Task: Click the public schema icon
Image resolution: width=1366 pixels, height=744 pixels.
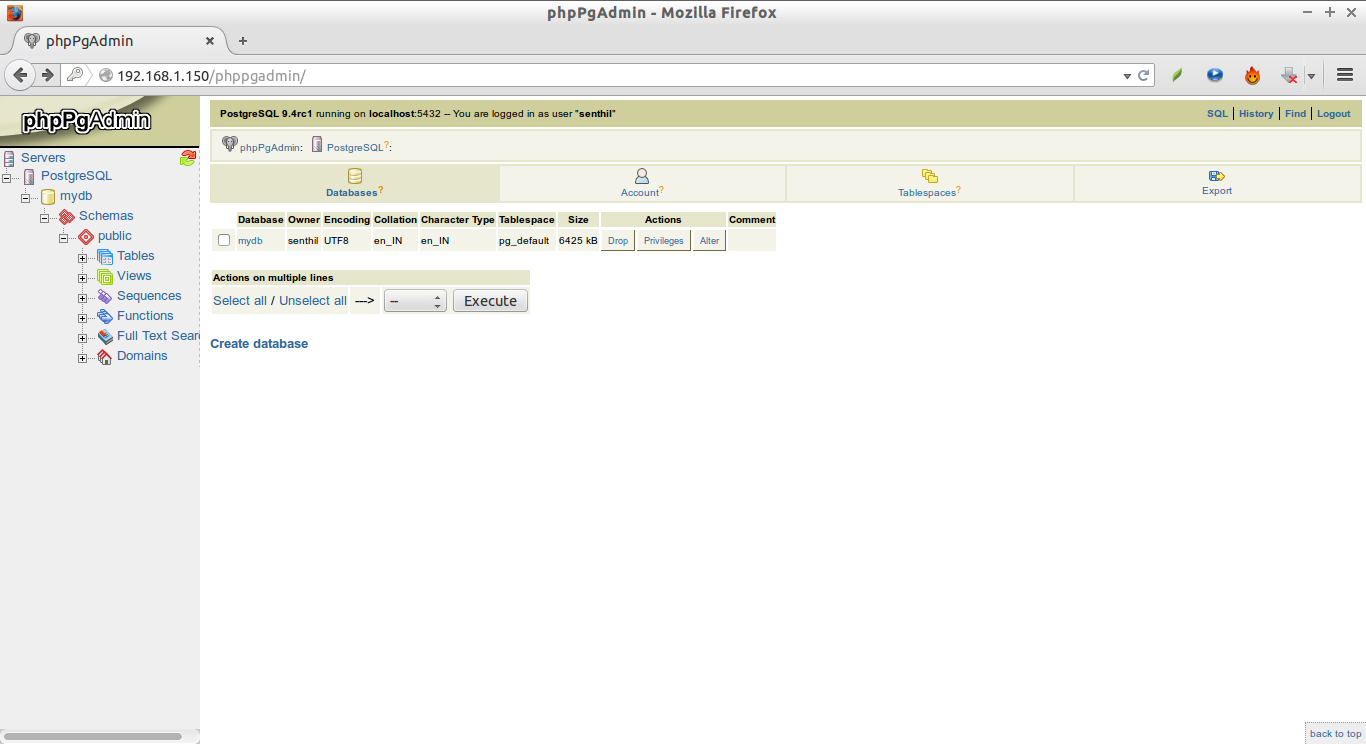Action: point(86,237)
